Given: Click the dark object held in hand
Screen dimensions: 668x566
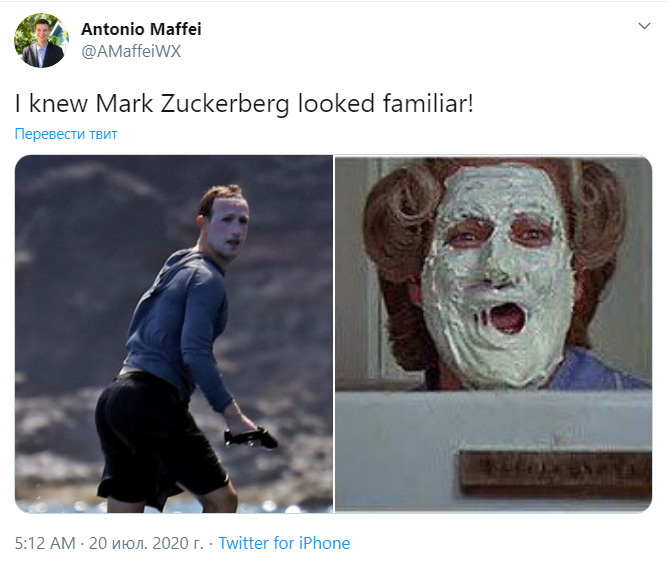Looking at the screenshot, I should pyautogui.click(x=251, y=438).
